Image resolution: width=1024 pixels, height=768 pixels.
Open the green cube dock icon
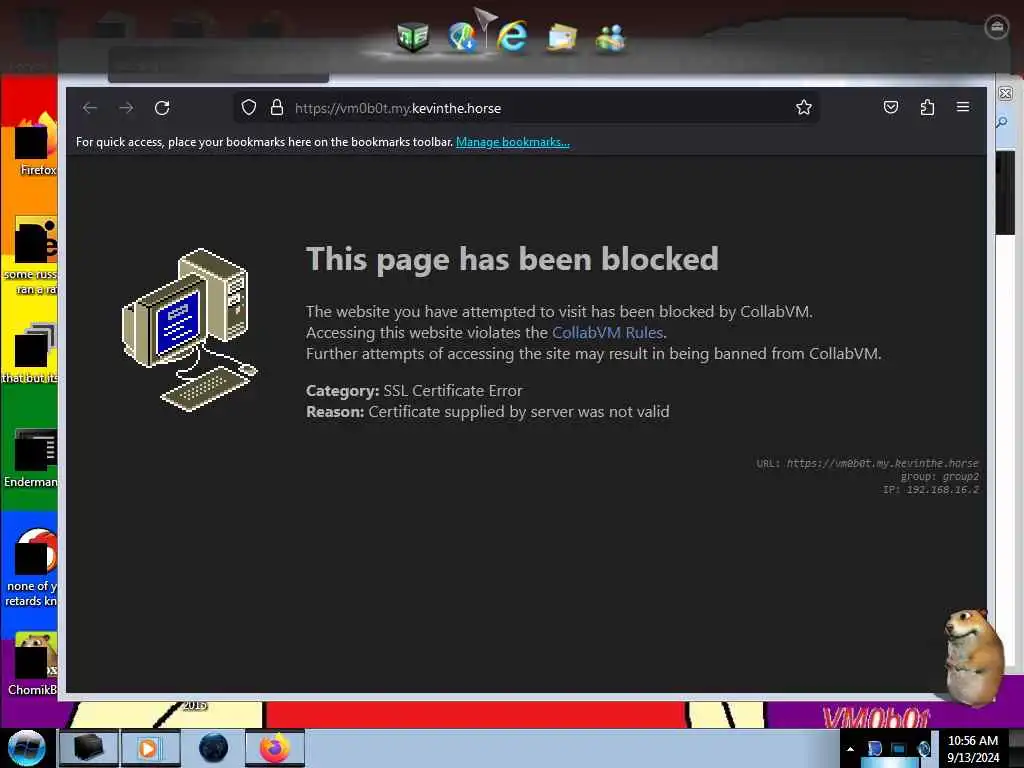413,37
